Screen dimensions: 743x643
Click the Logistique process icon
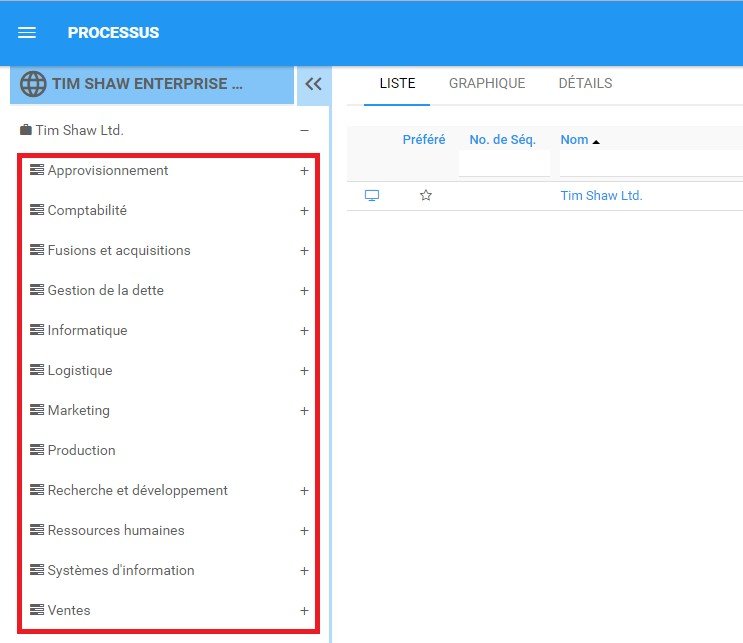click(x=37, y=370)
